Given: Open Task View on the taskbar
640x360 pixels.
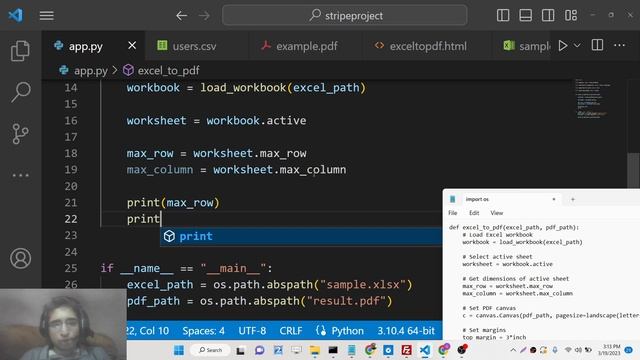Looking at the screenshot, I should point(240,350).
